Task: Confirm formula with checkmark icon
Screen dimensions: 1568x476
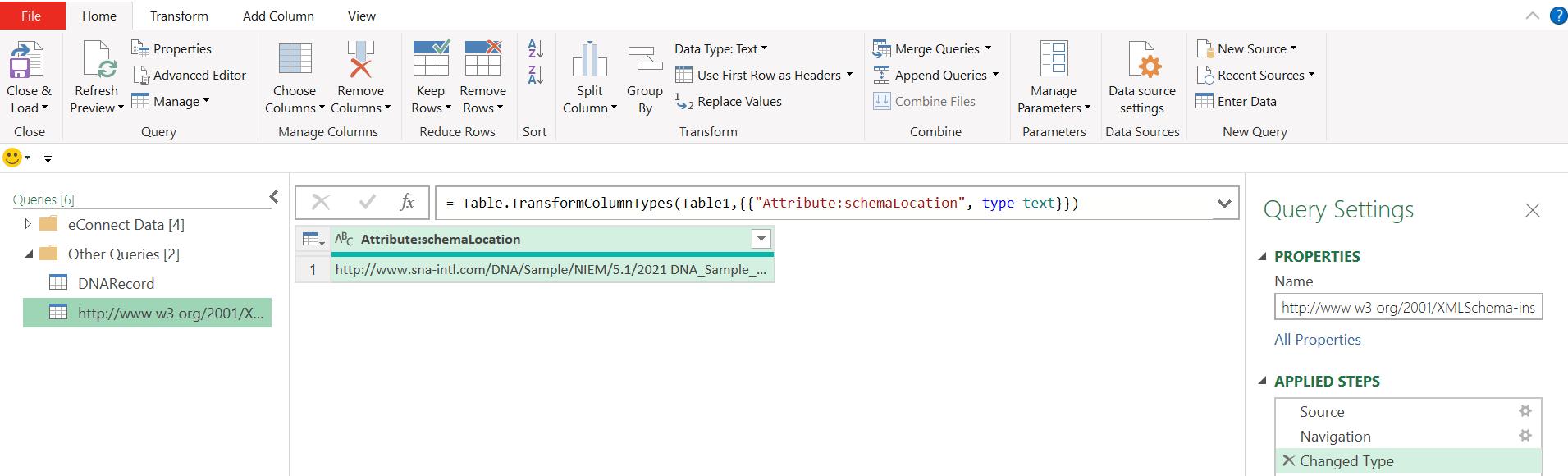Action: pyautogui.click(x=367, y=202)
